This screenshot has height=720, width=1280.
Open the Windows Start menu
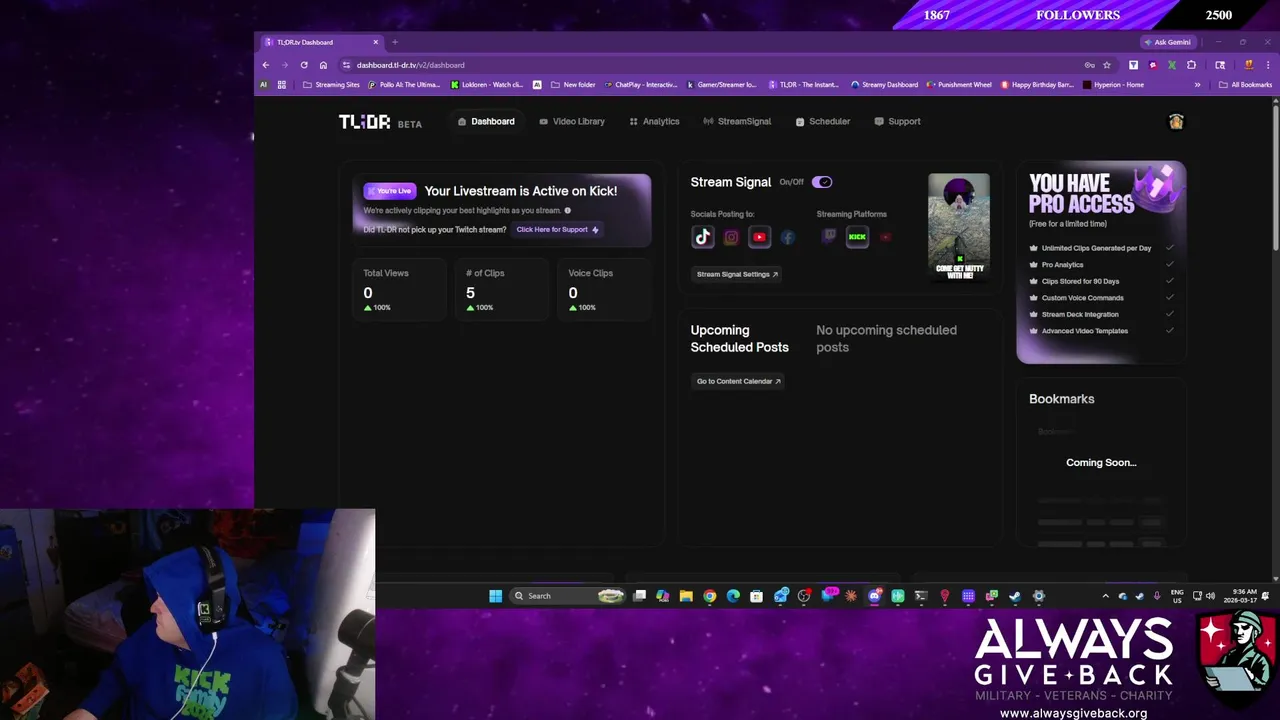(495, 596)
